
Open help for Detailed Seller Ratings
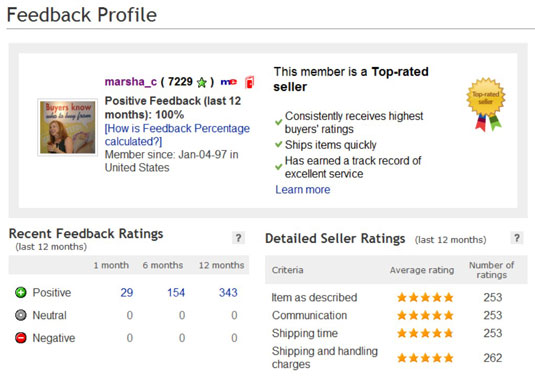point(517,238)
